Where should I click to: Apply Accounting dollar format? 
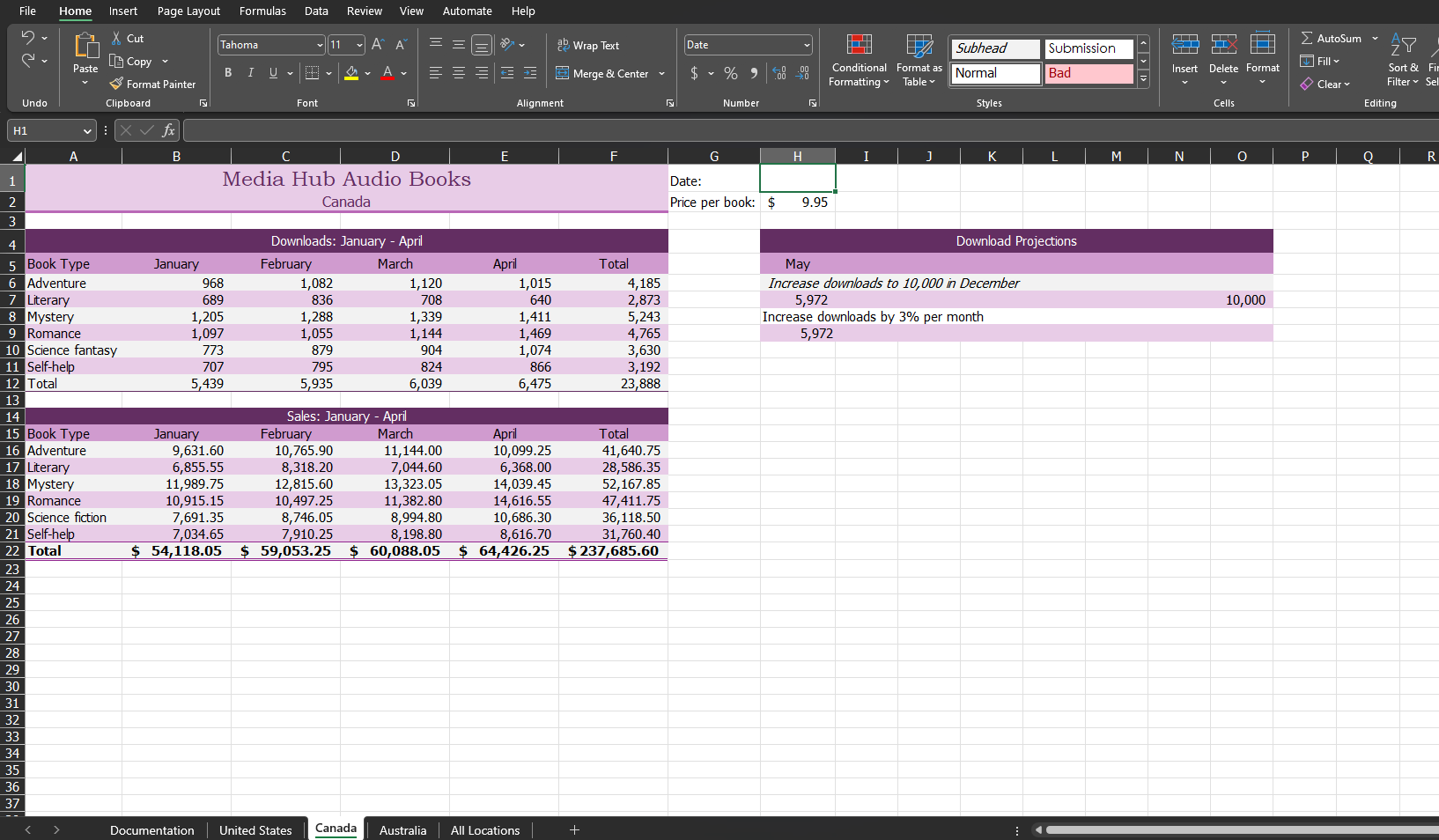coord(694,73)
